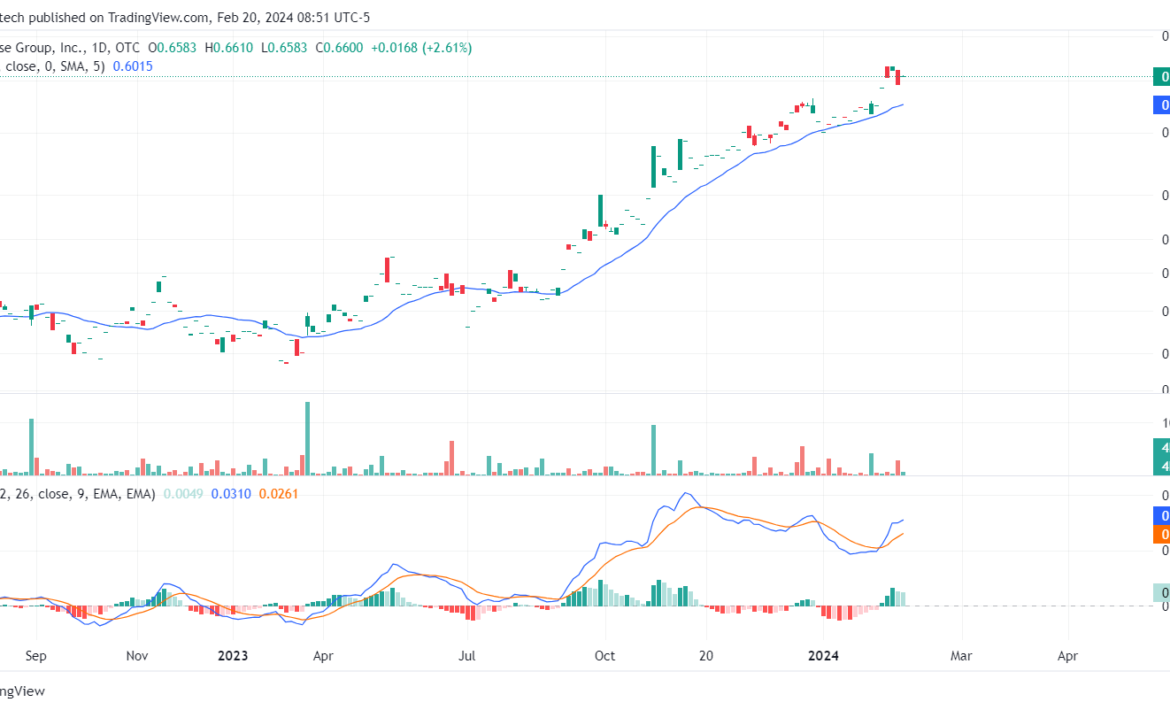Click the green current price label on price axis
This screenshot has height=710, width=1170.
click(x=1161, y=76)
